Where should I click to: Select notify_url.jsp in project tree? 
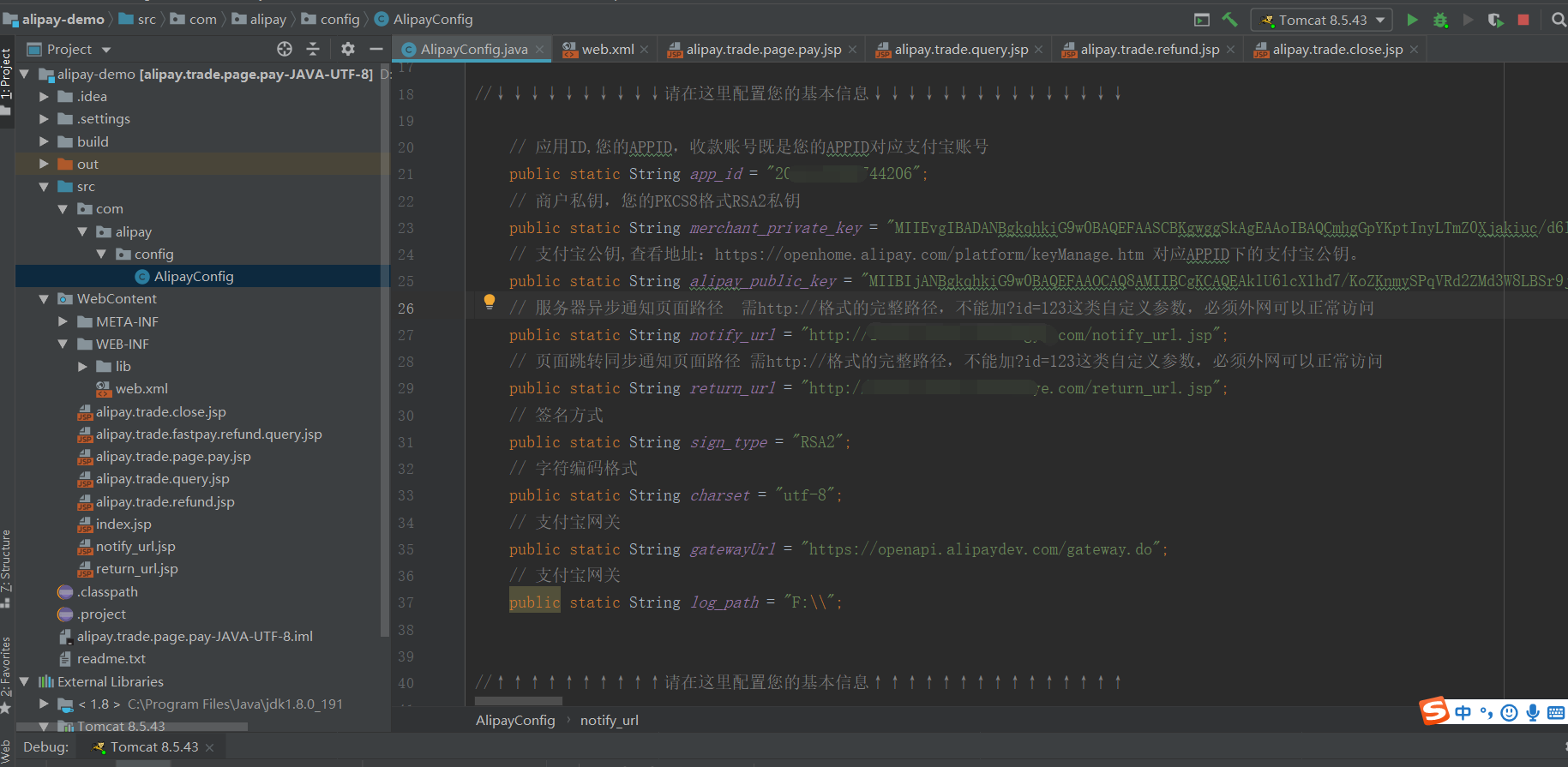(x=135, y=546)
